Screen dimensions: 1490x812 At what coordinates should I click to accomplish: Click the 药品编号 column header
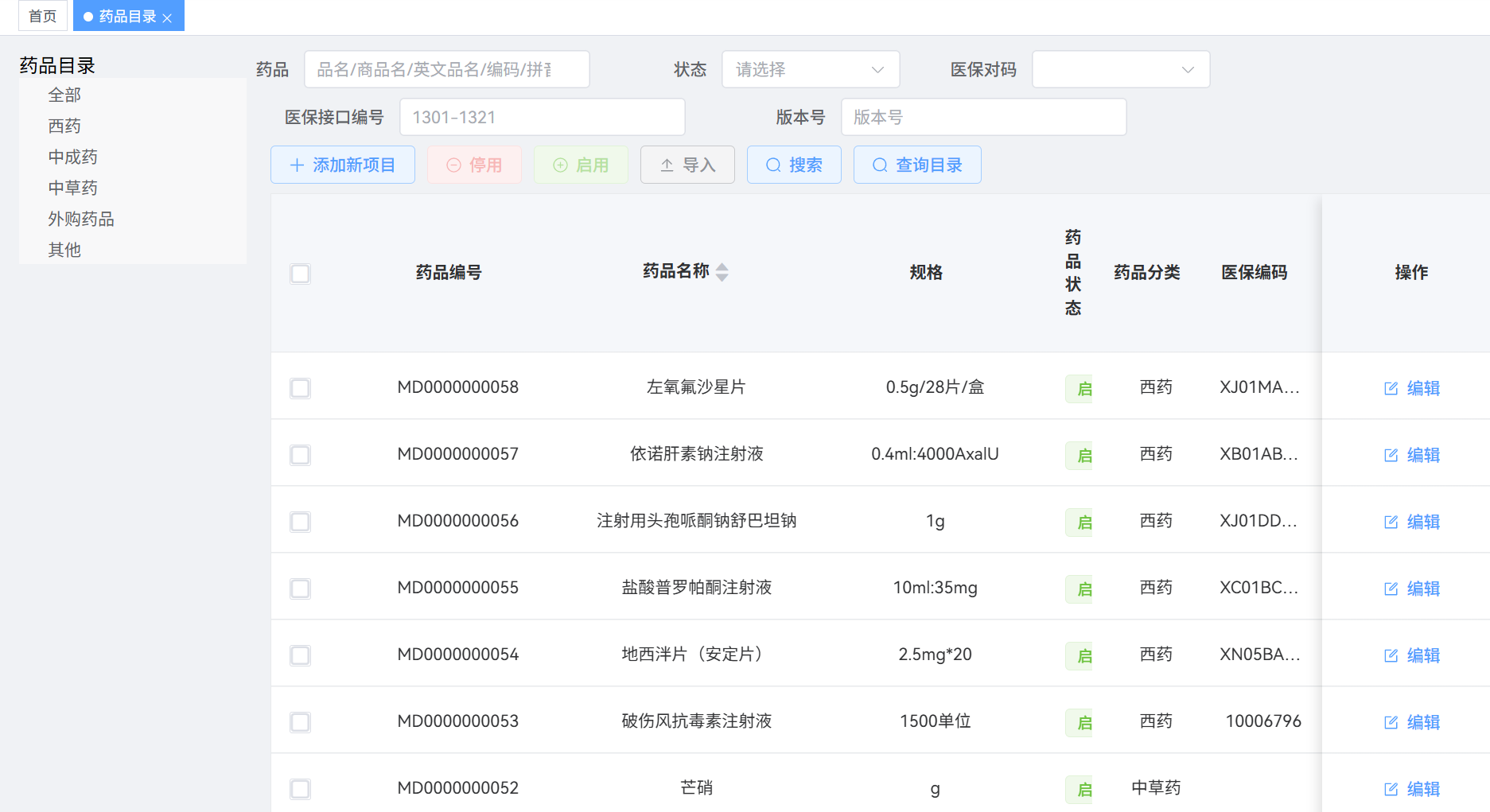(449, 273)
